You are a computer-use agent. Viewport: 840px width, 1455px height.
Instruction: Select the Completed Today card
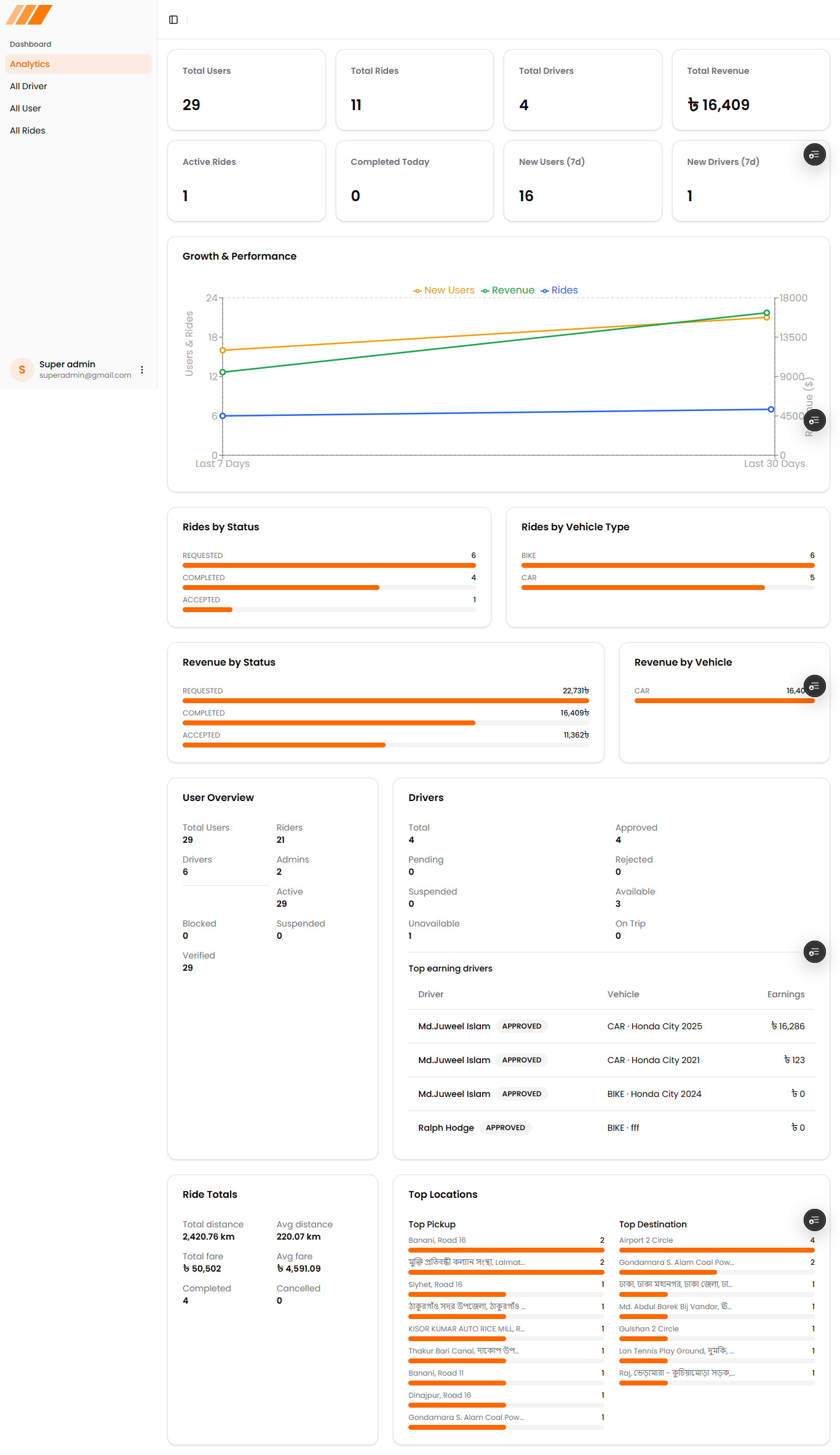click(414, 181)
